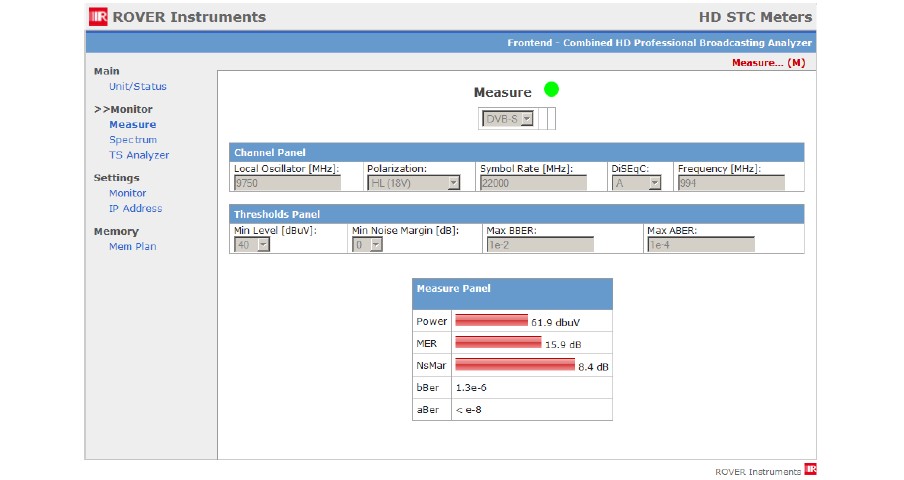This screenshot has height=480, width=904.
Task: Click the MER level bar
Action: click(499, 343)
